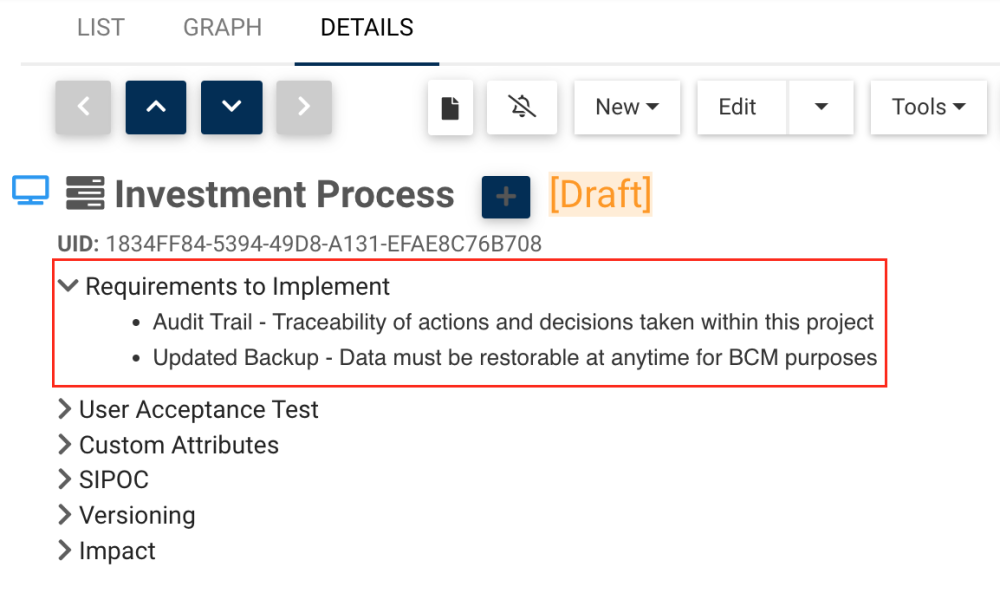Viewport: 1000px width, 593px height.
Task: Click the dark plus button beside title
Action: 506,196
